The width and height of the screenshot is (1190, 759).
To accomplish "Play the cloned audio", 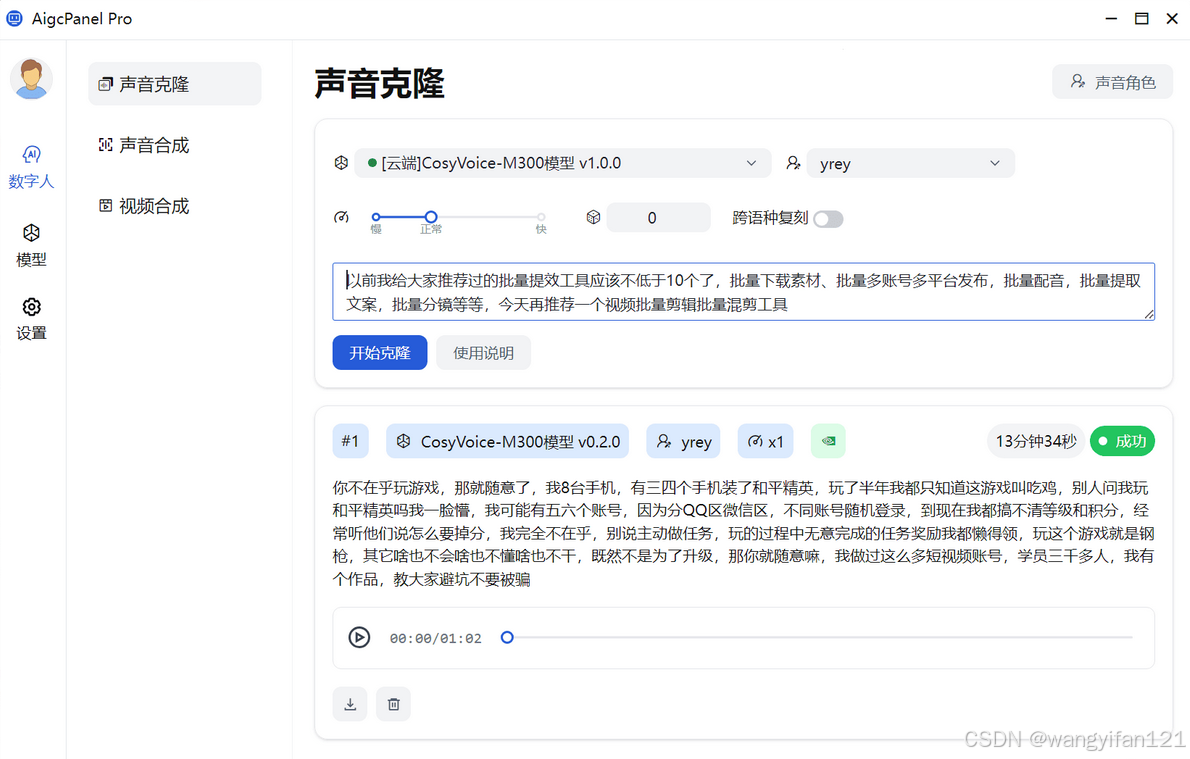I will [x=359, y=638].
